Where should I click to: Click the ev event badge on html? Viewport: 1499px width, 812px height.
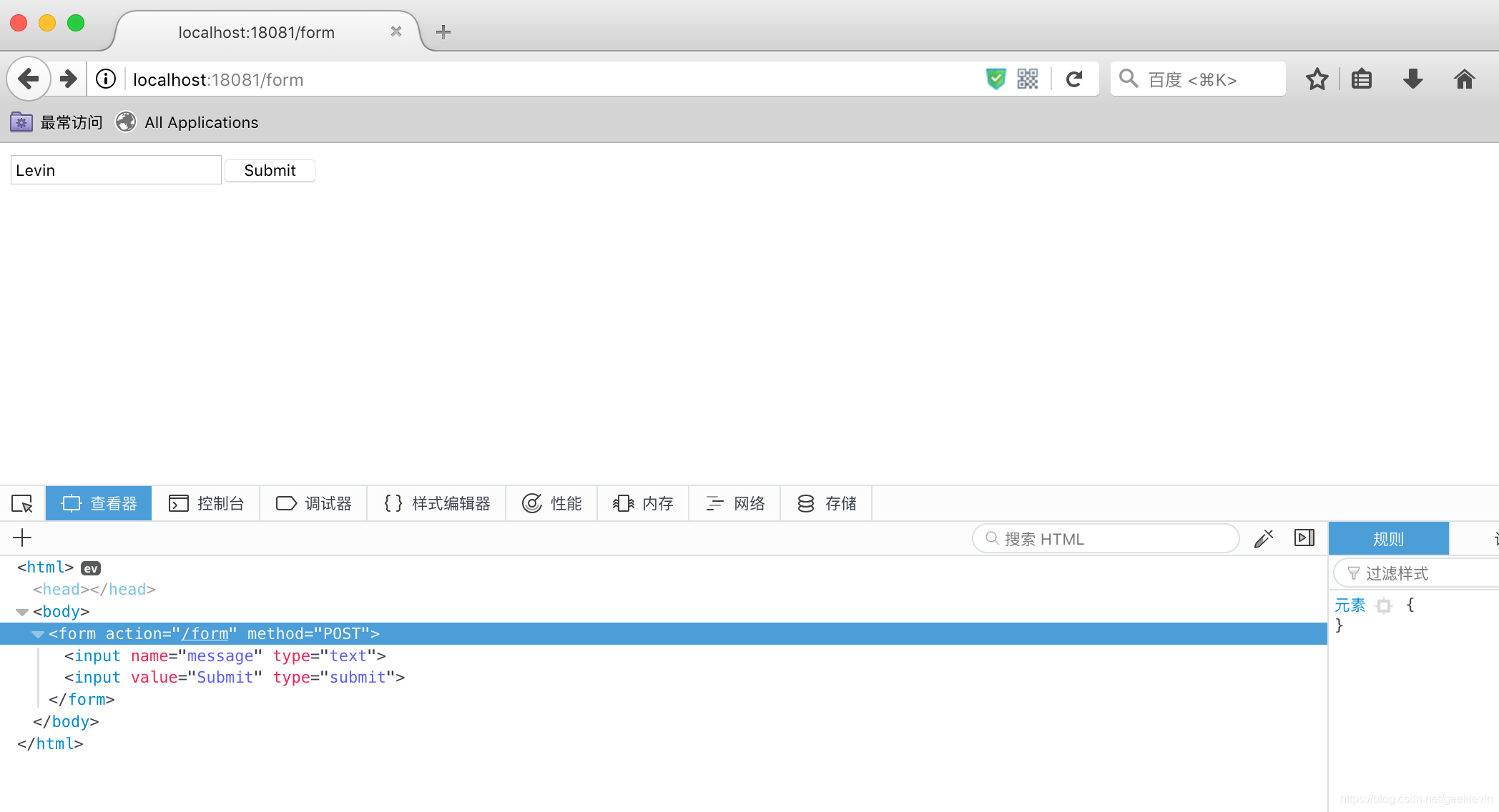point(90,568)
